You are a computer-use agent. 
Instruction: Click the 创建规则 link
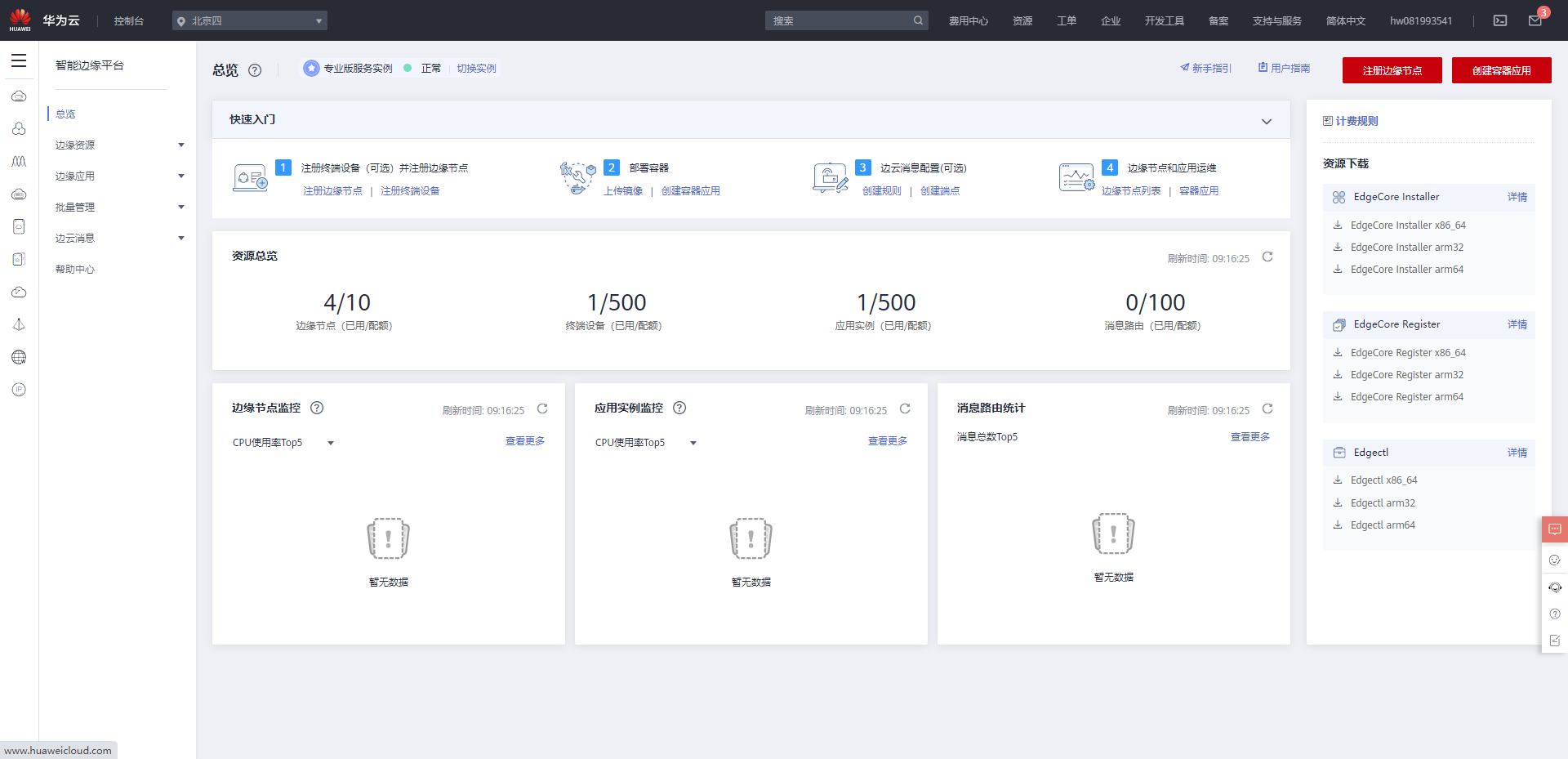click(882, 191)
